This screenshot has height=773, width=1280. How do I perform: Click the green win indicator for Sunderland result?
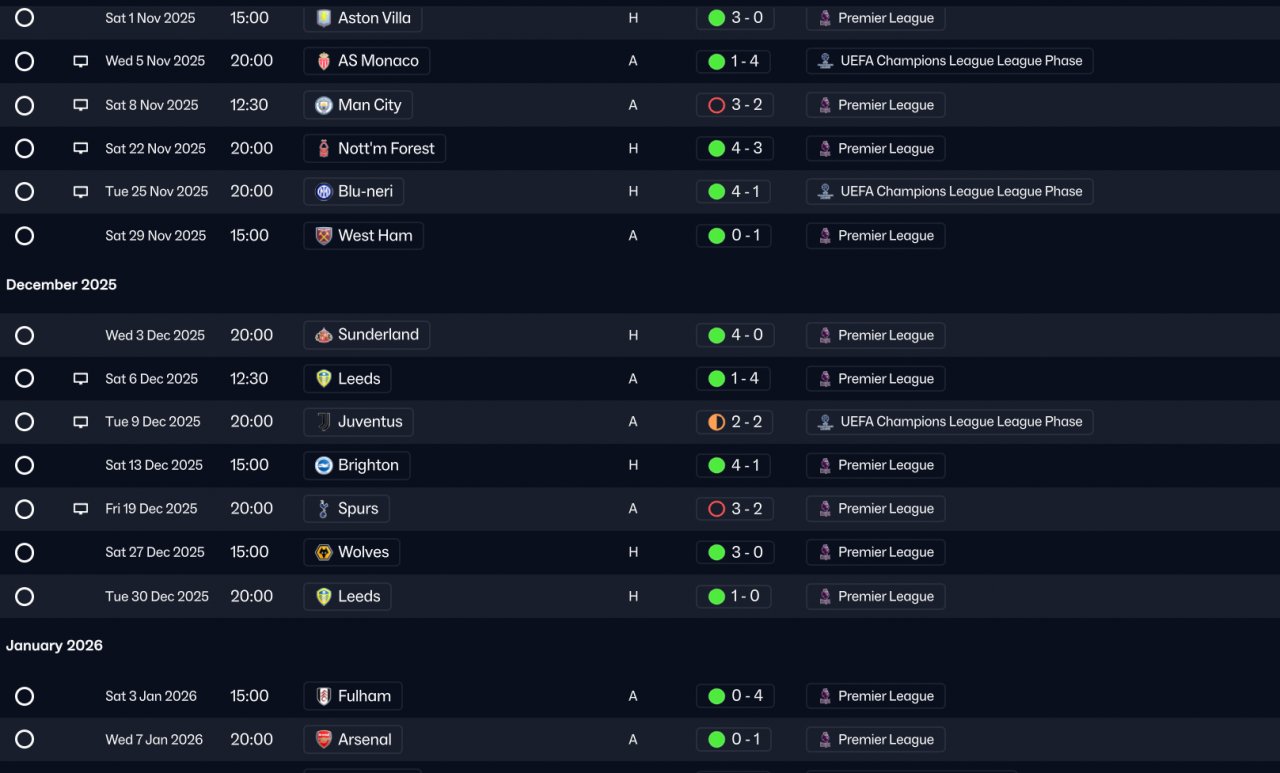coord(716,336)
